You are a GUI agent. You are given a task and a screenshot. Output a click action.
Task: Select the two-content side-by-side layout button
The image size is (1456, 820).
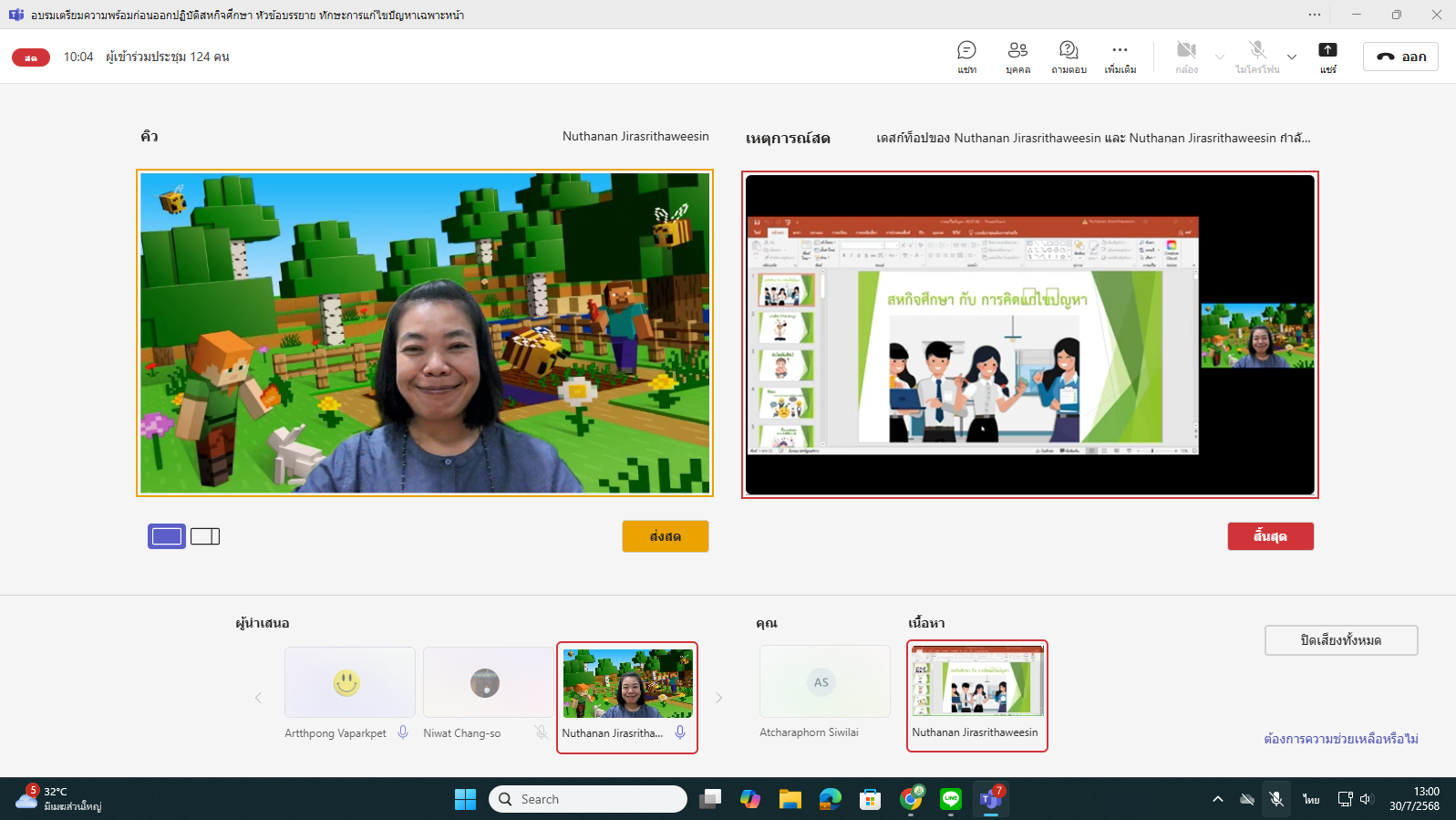[x=205, y=536]
